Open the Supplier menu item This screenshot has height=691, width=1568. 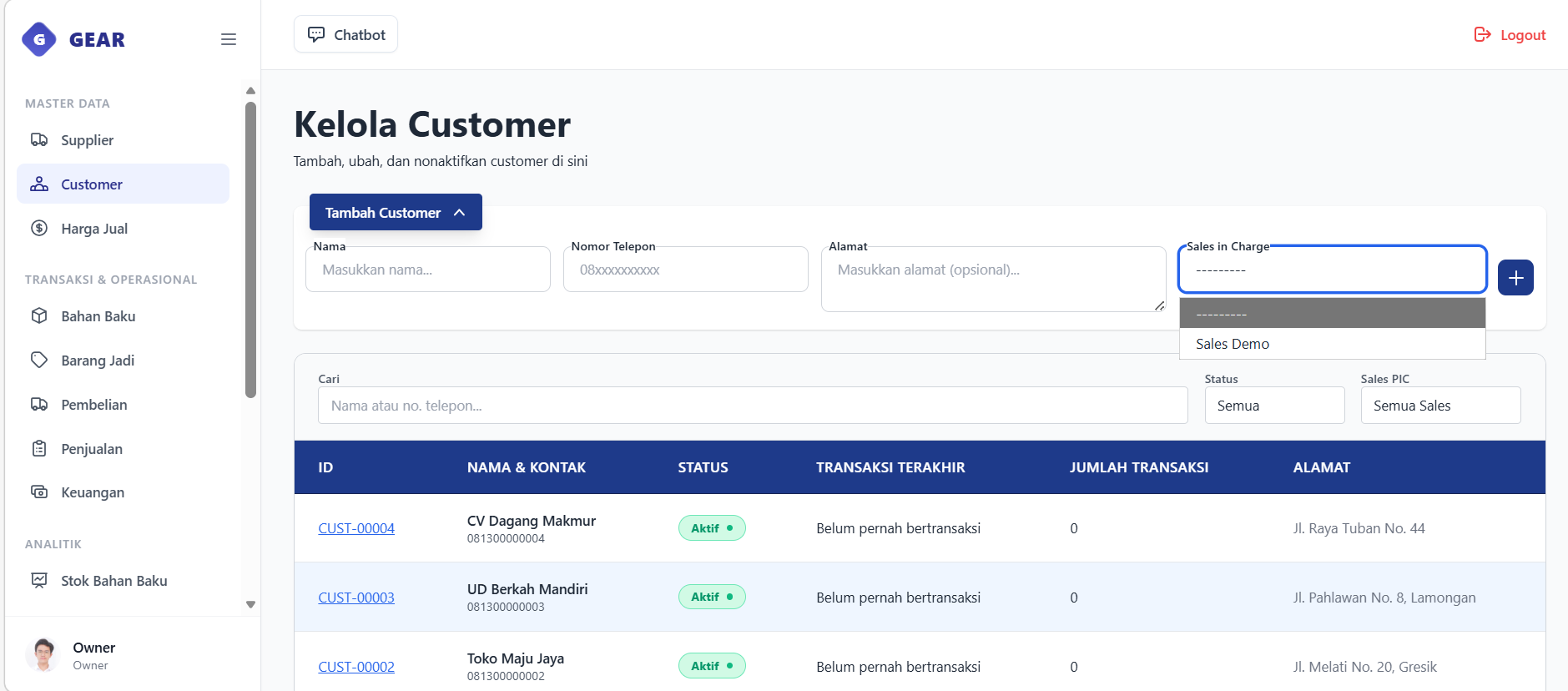pyautogui.click(x=123, y=139)
